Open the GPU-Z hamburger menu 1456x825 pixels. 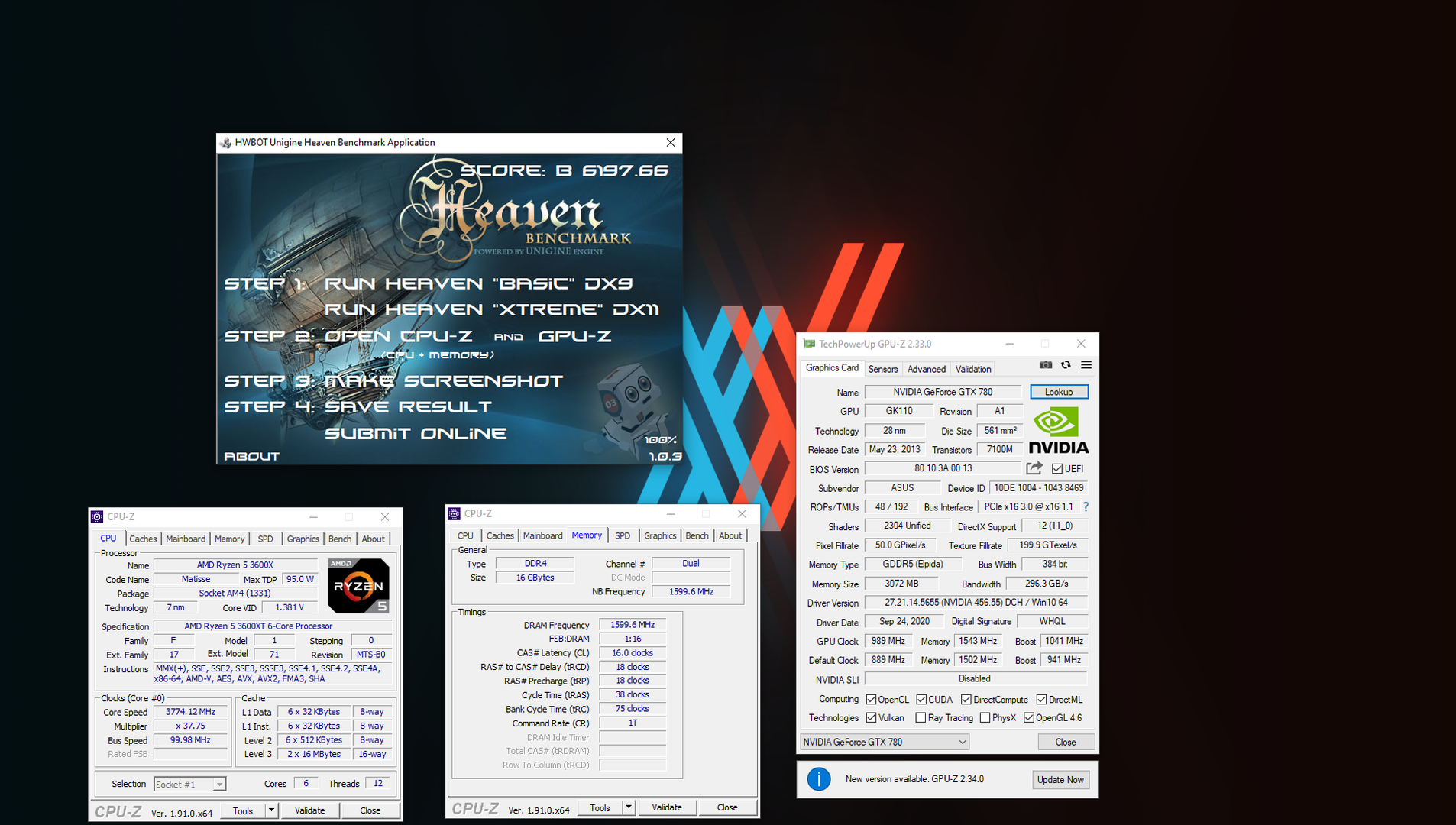click(x=1086, y=365)
